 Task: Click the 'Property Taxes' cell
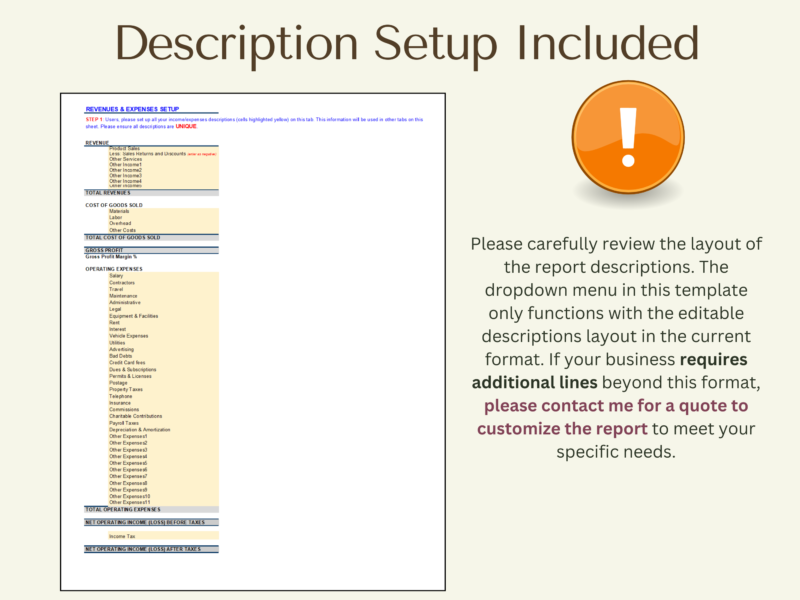(163, 389)
